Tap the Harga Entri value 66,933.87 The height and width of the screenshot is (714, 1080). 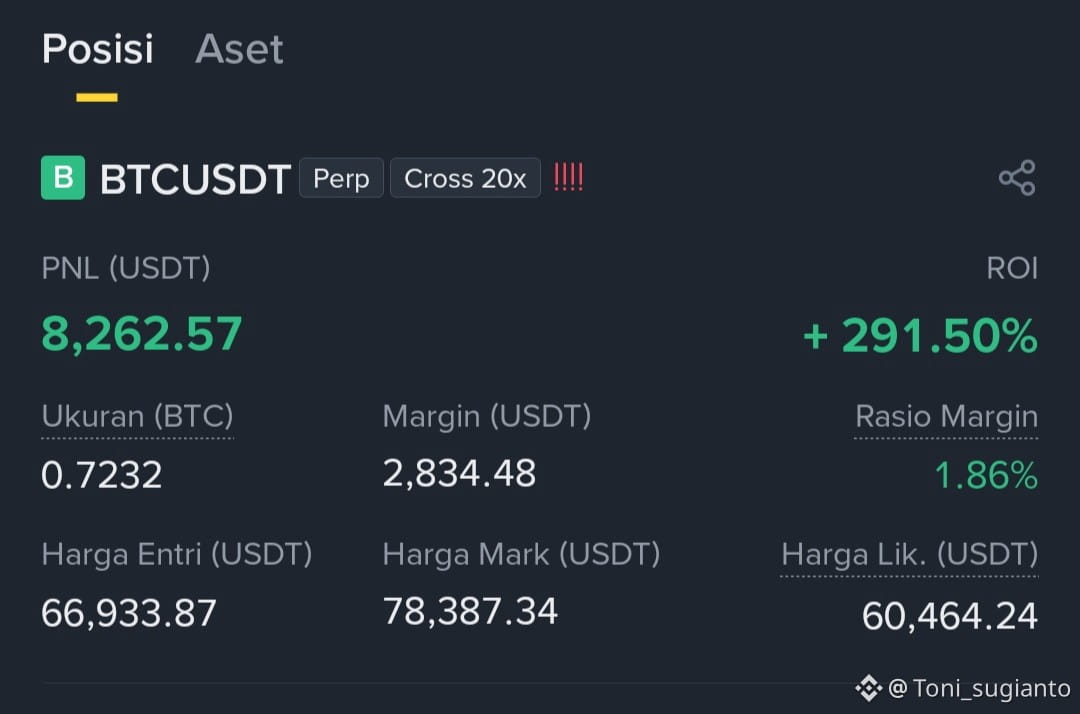click(129, 613)
